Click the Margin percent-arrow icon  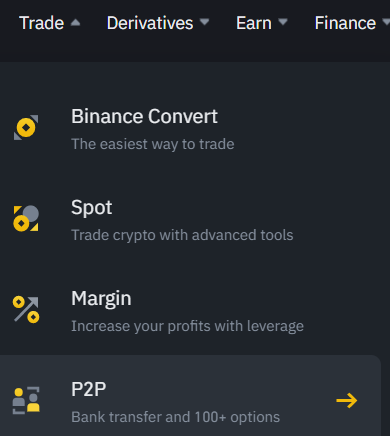(26, 309)
